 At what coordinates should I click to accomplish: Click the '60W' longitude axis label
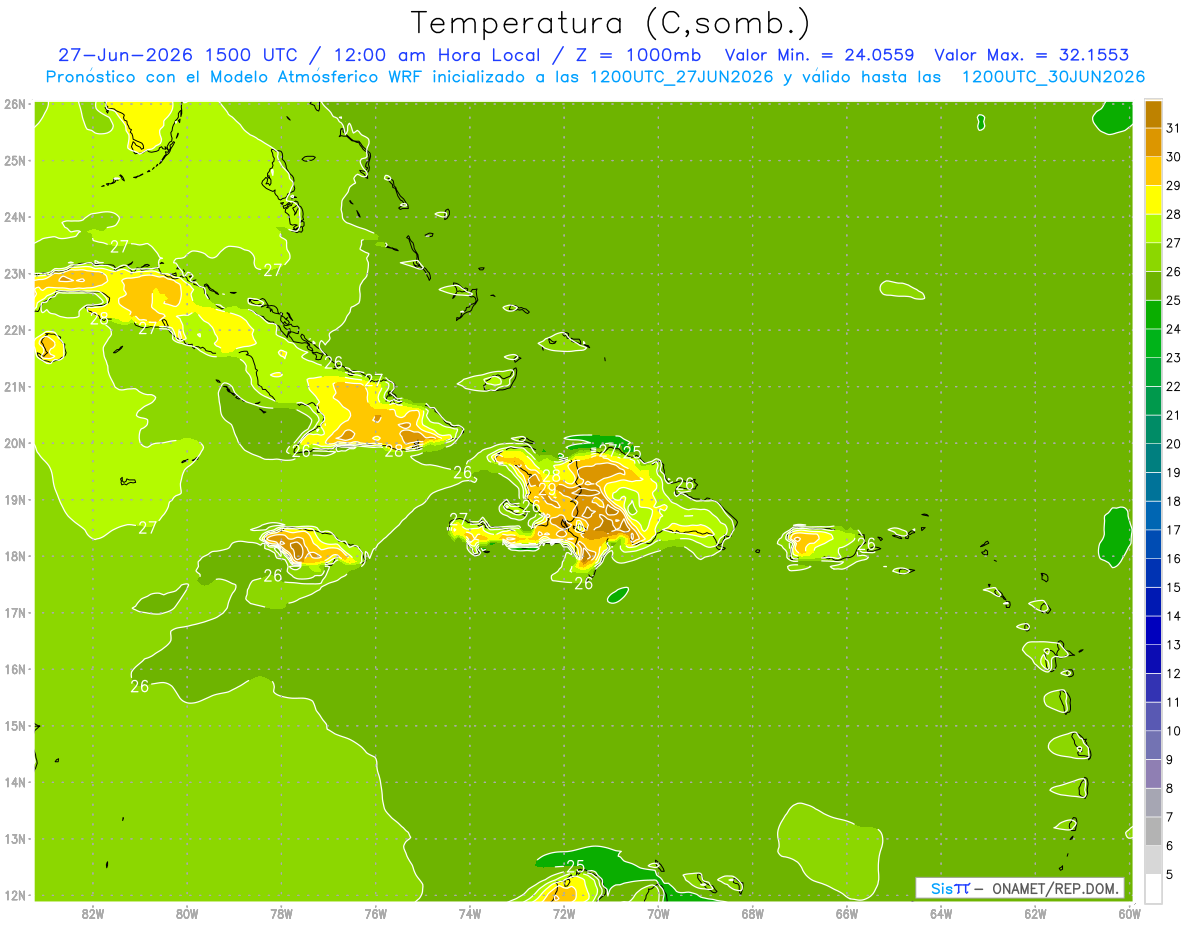pos(1129,913)
